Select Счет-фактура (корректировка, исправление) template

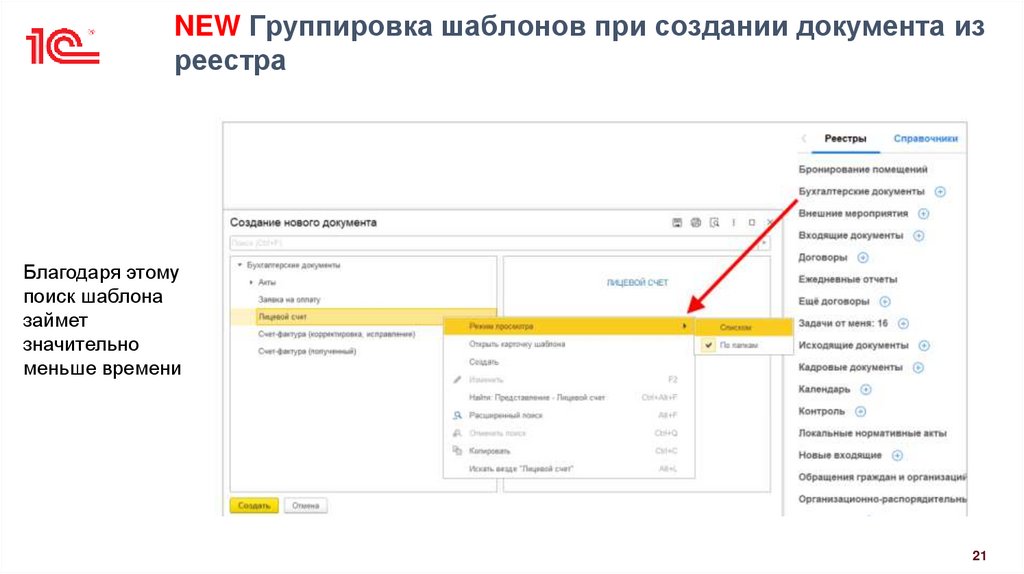tap(336, 334)
